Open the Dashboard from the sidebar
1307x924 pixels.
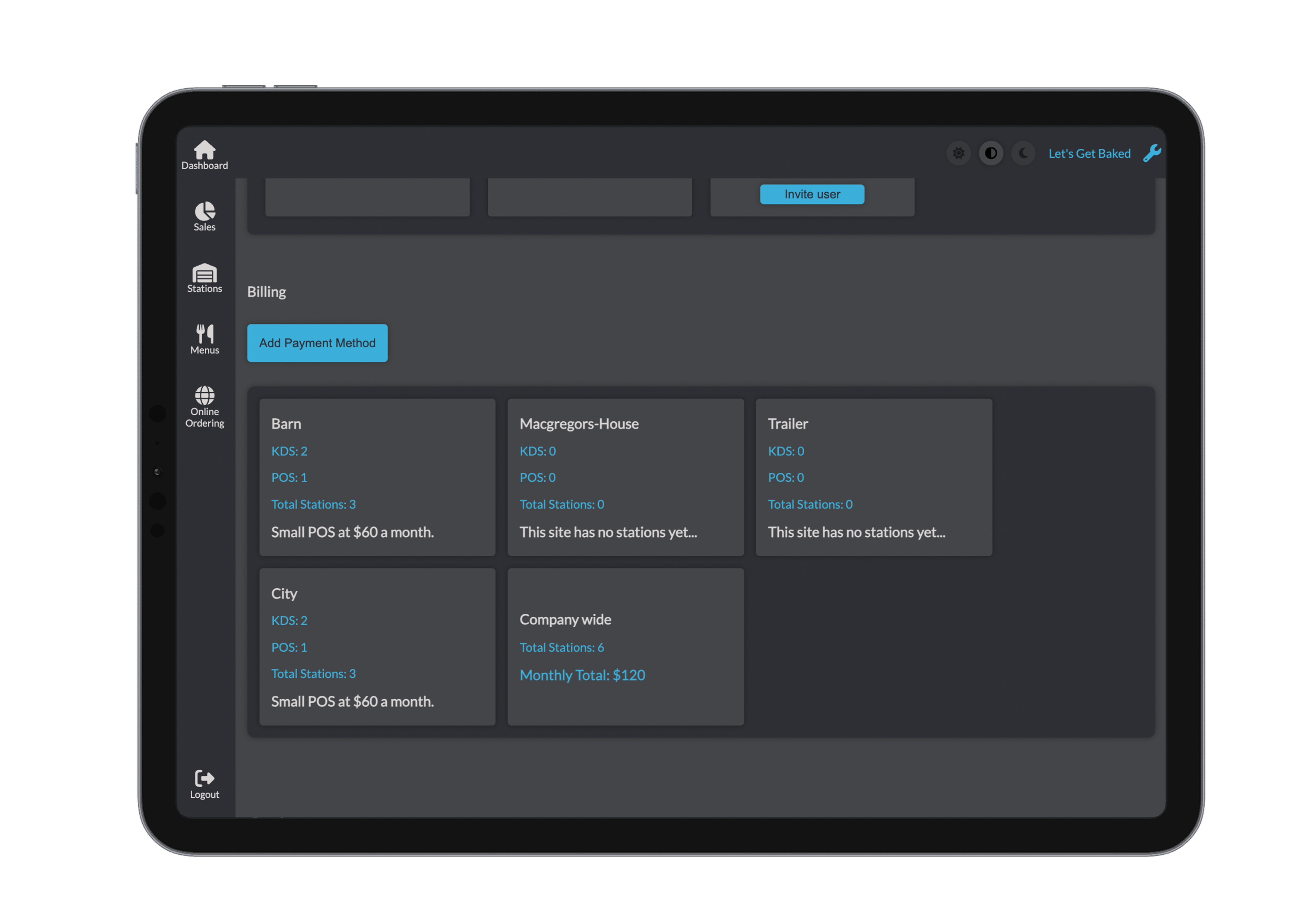[x=204, y=154]
